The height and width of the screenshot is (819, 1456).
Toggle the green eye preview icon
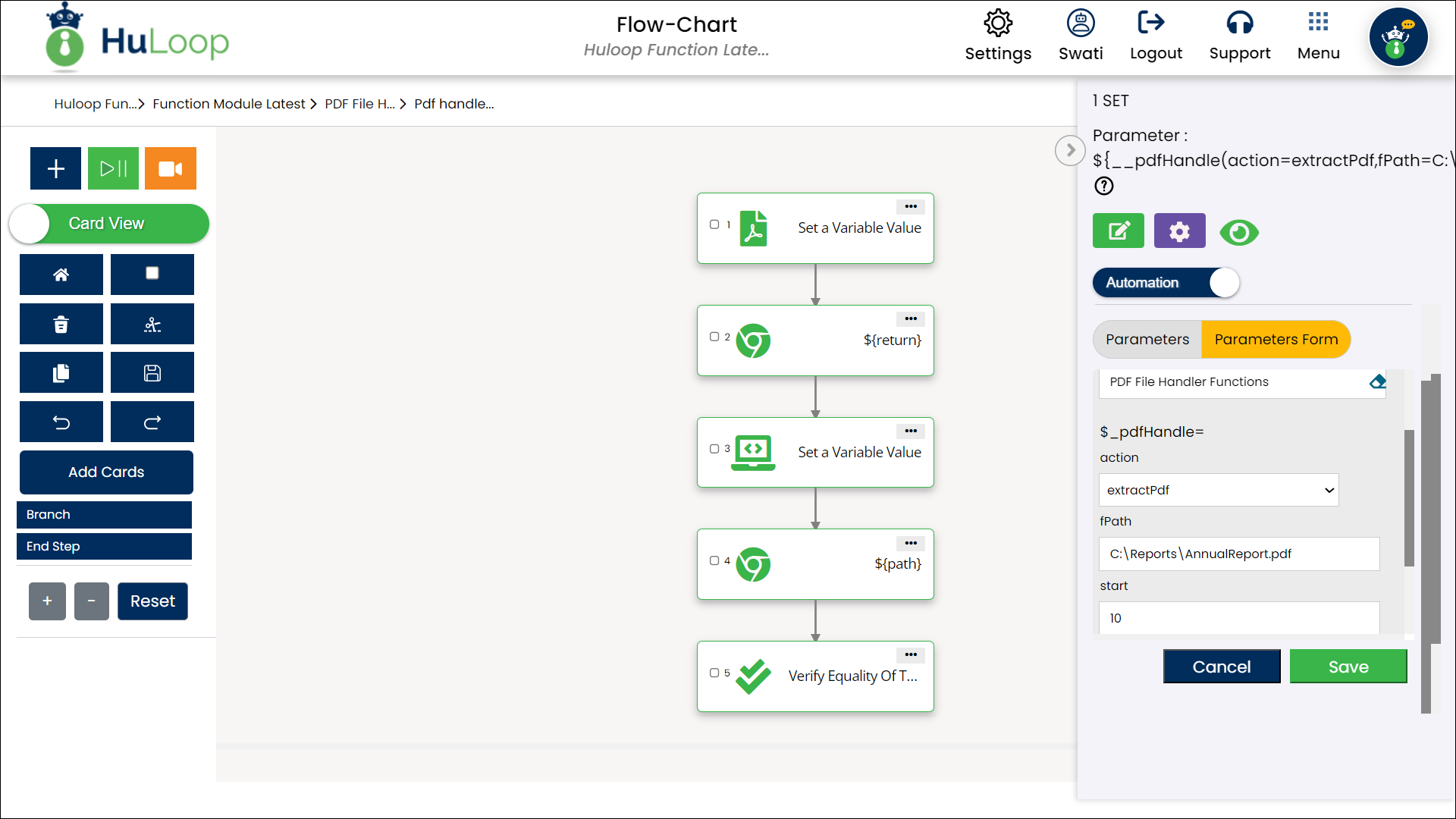click(x=1239, y=232)
